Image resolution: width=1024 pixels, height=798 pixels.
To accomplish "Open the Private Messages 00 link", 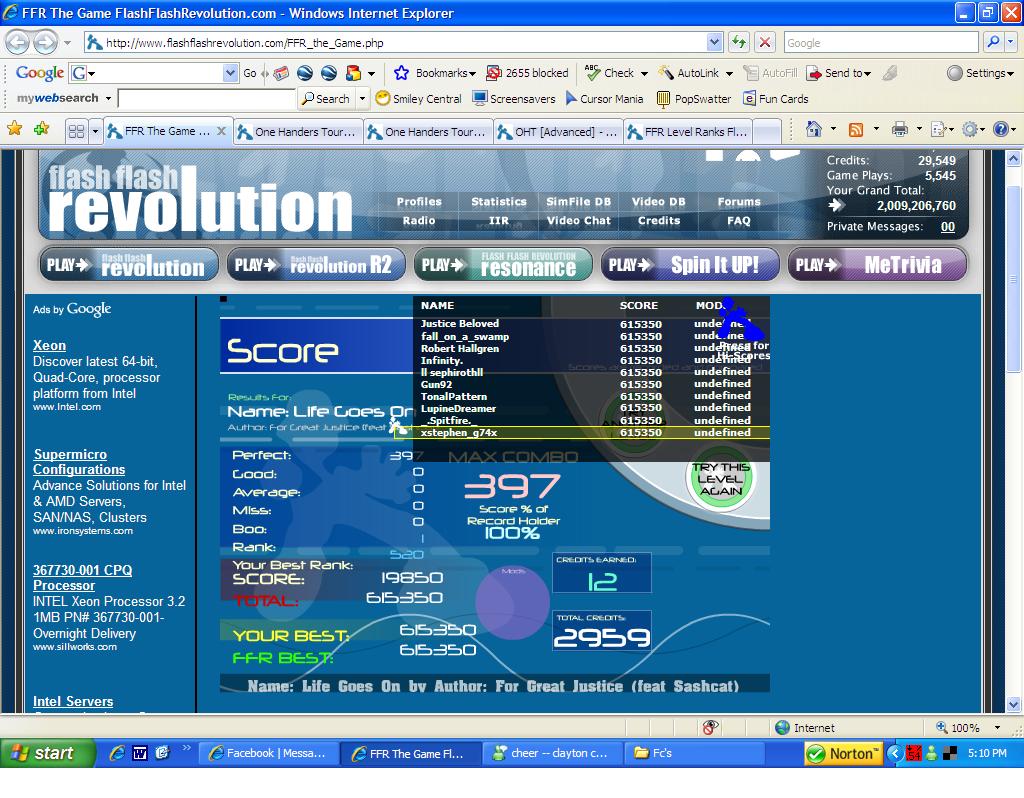I will 948,227.
